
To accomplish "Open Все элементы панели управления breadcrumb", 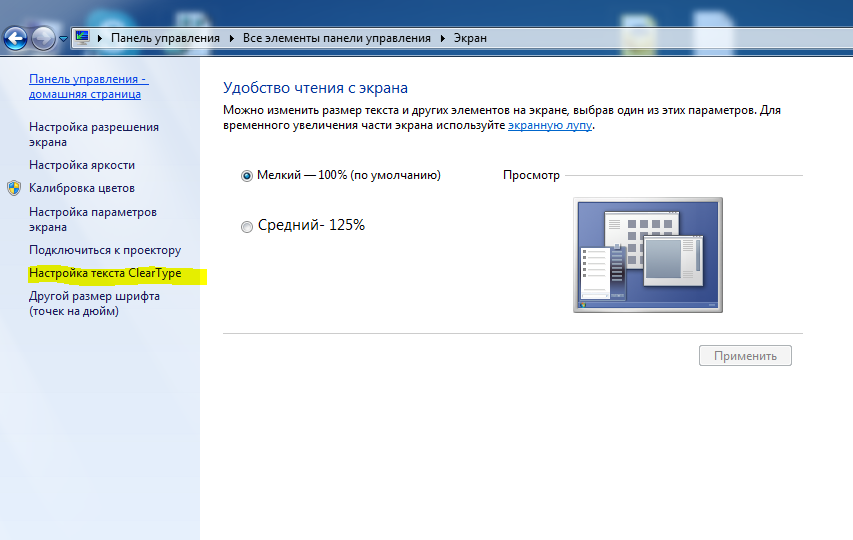I will pyautogui.click(x=336, y=38).
